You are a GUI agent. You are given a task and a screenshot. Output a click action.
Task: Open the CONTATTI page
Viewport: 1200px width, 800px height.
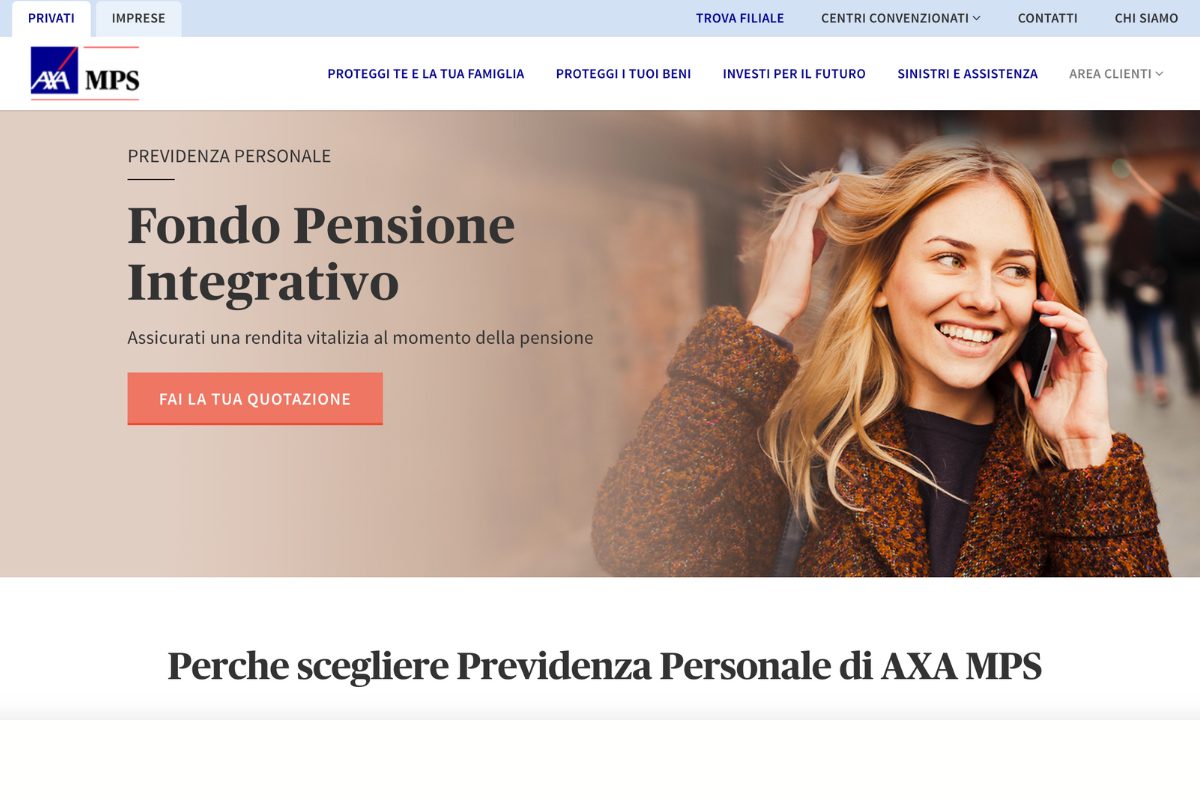[1048, 18]
